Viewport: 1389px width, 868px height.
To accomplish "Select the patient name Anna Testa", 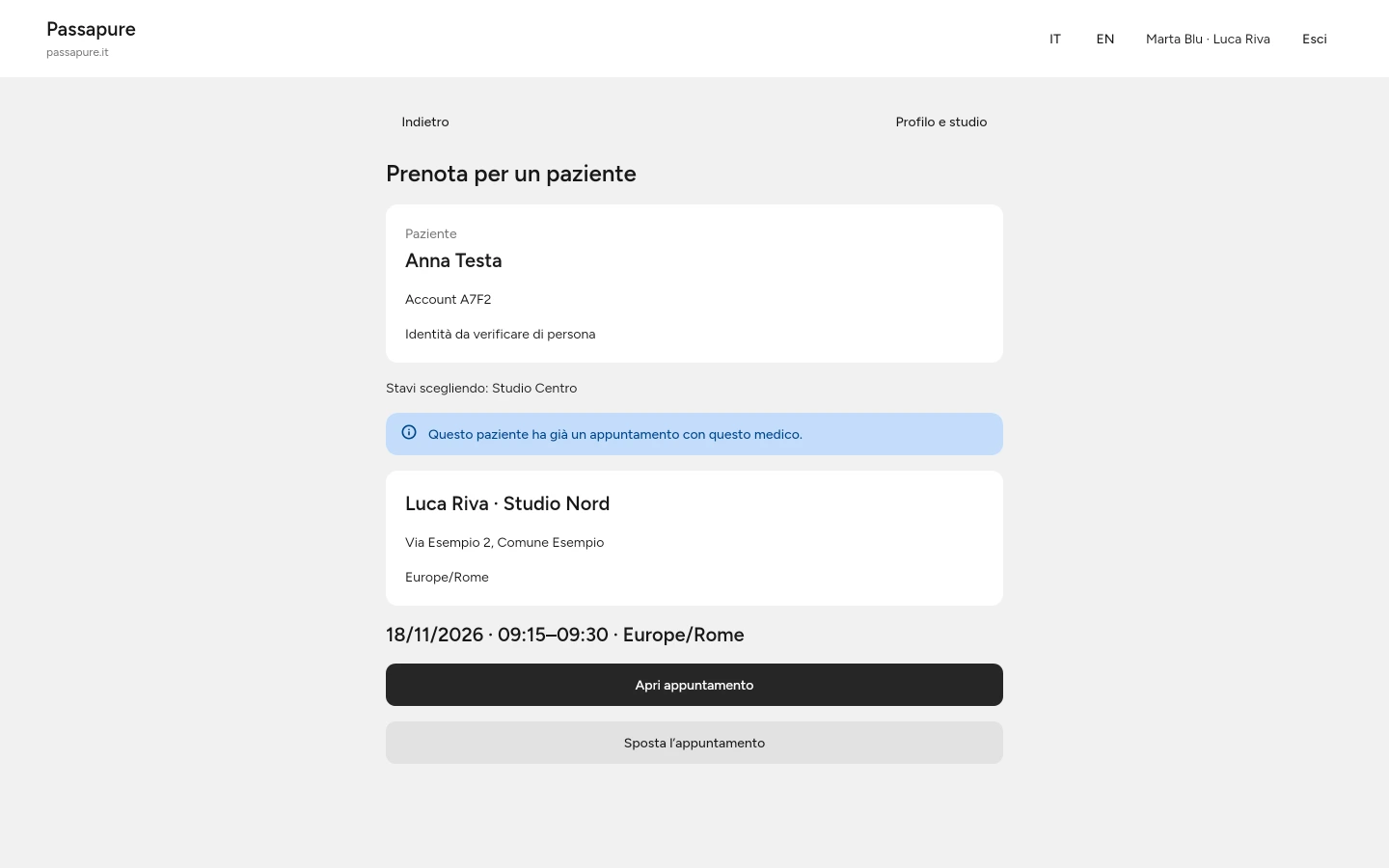I will pos(453,260).
